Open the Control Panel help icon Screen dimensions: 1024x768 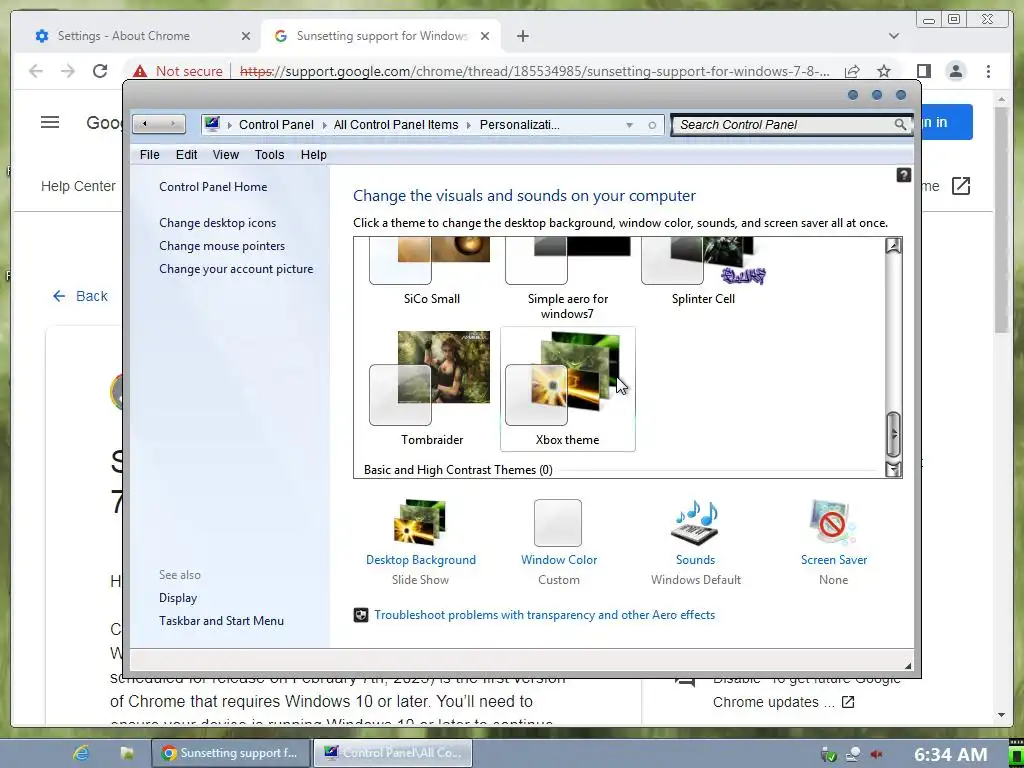pos(903,175)
